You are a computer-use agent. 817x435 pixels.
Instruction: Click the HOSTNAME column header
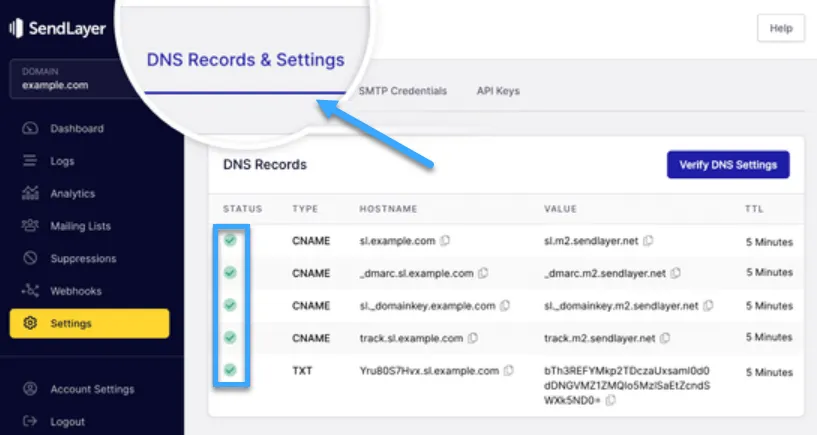click(388, 209)
